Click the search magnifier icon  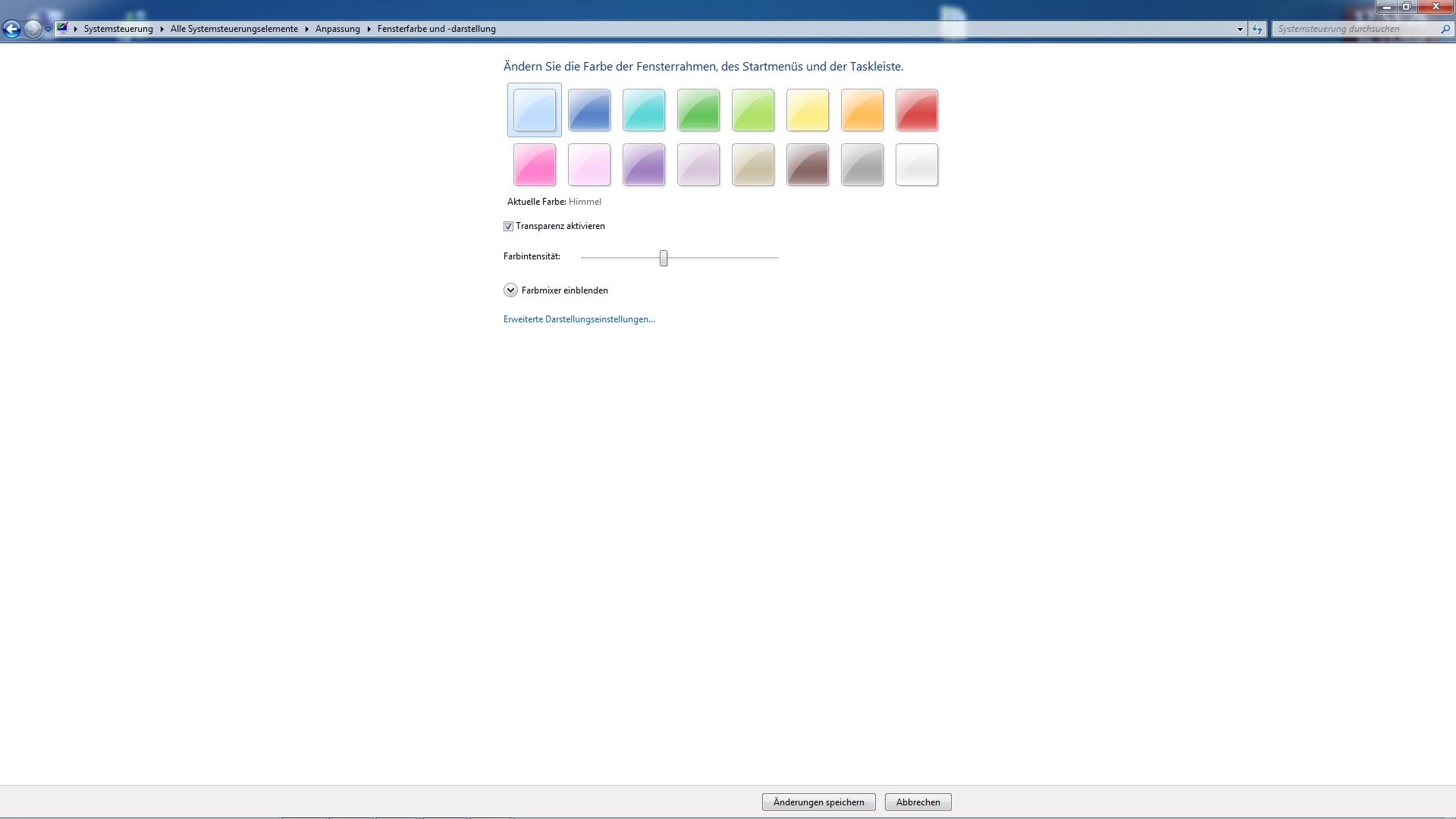tap(1445, 29)
